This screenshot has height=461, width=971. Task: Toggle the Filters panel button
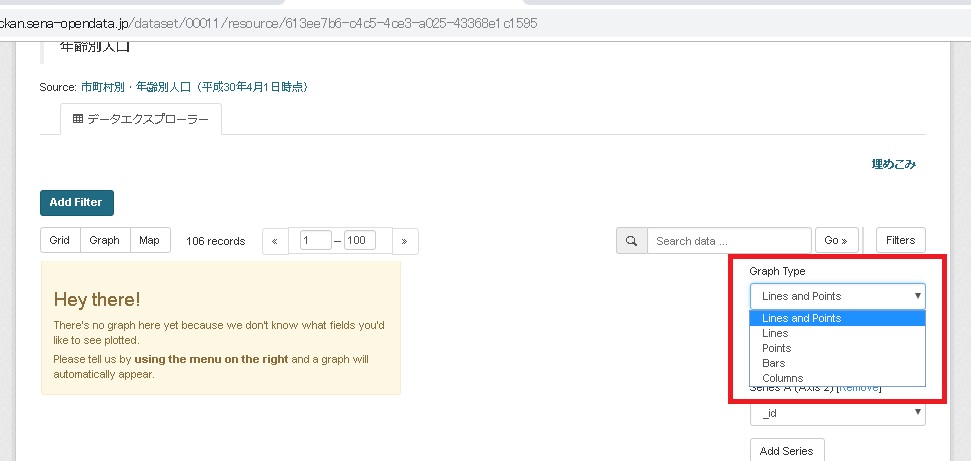(900, 241)
